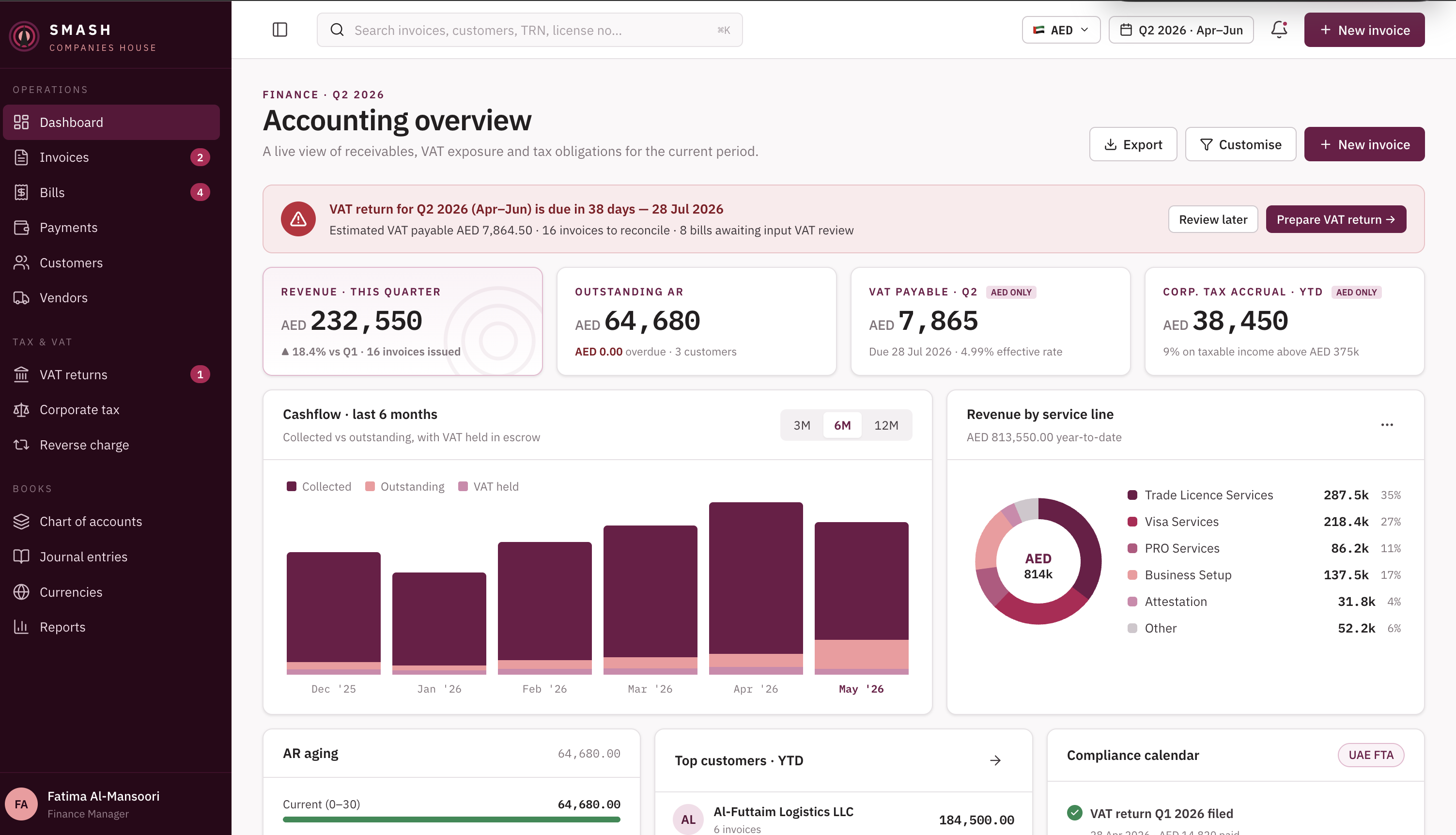This screenshot has height=835, width=1456.
Task: Click Prepare VAT return button
Action: pos(1335,219)
